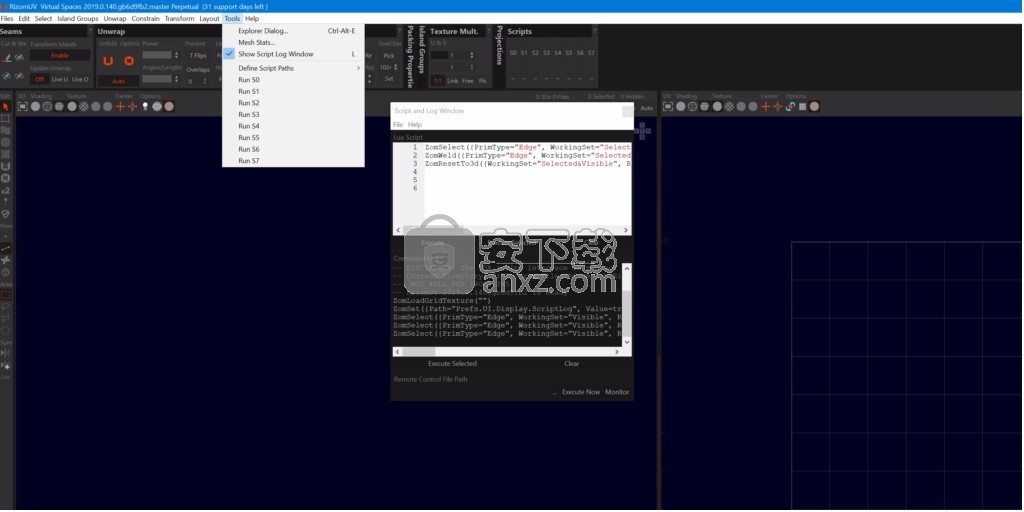
Task: Open the Unwrap menu in menu bar
Action: coord(115,18)
